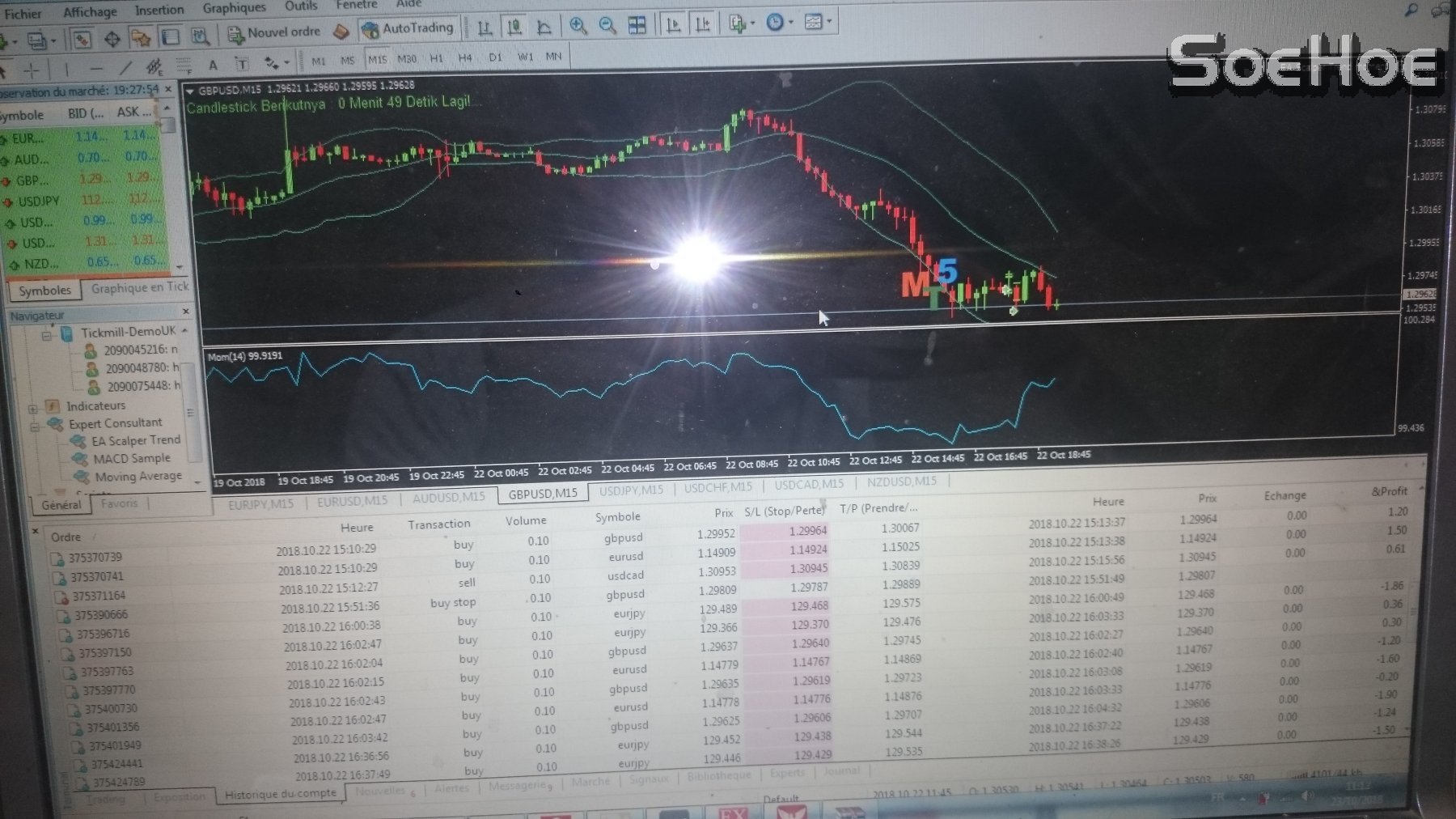This screenshot has width=1456, height=819.
Task: Click the Navigateur panel vertical scrollbar
Action: (x=190, y=405)
